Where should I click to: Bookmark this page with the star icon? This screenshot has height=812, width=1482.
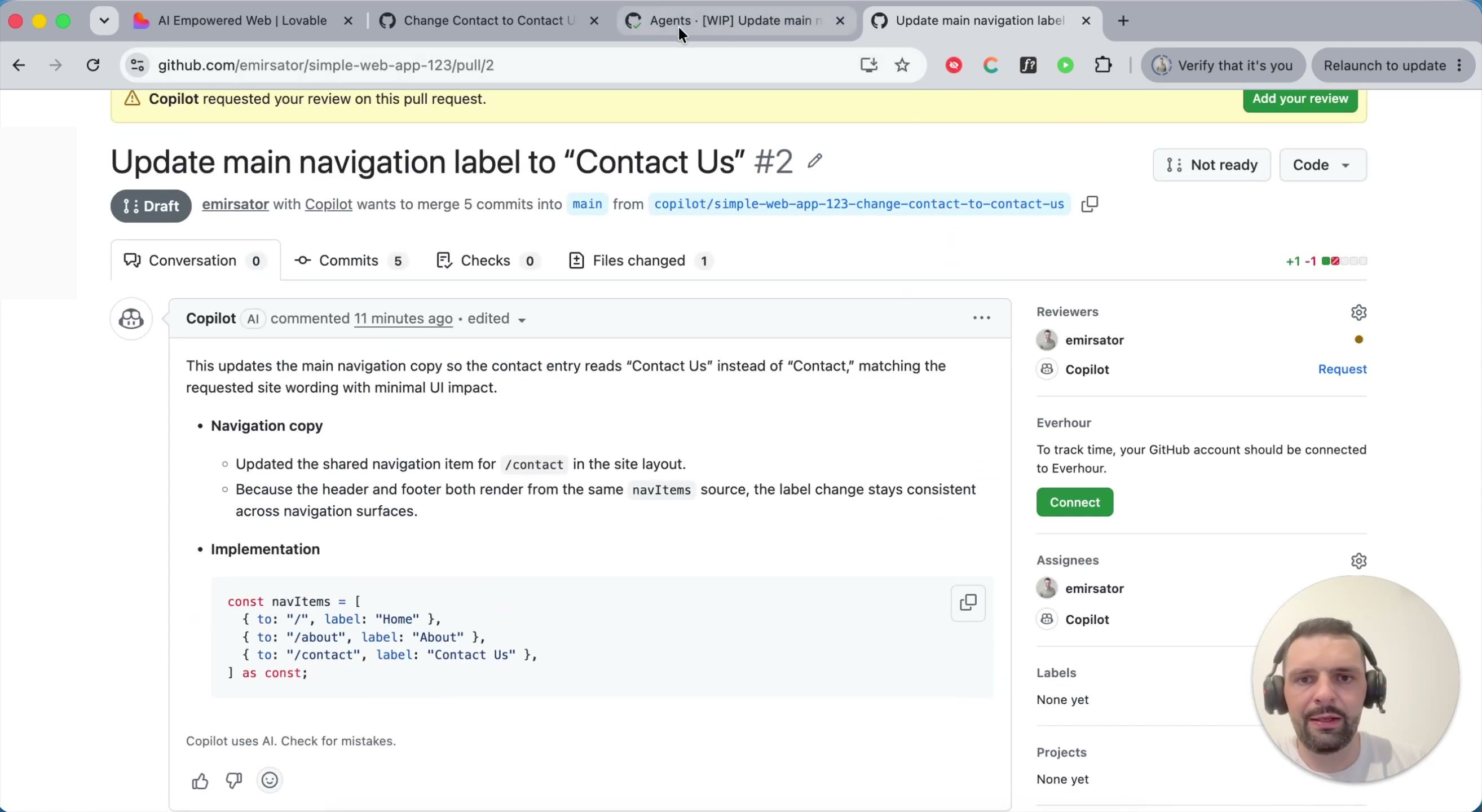click(902, 65)
